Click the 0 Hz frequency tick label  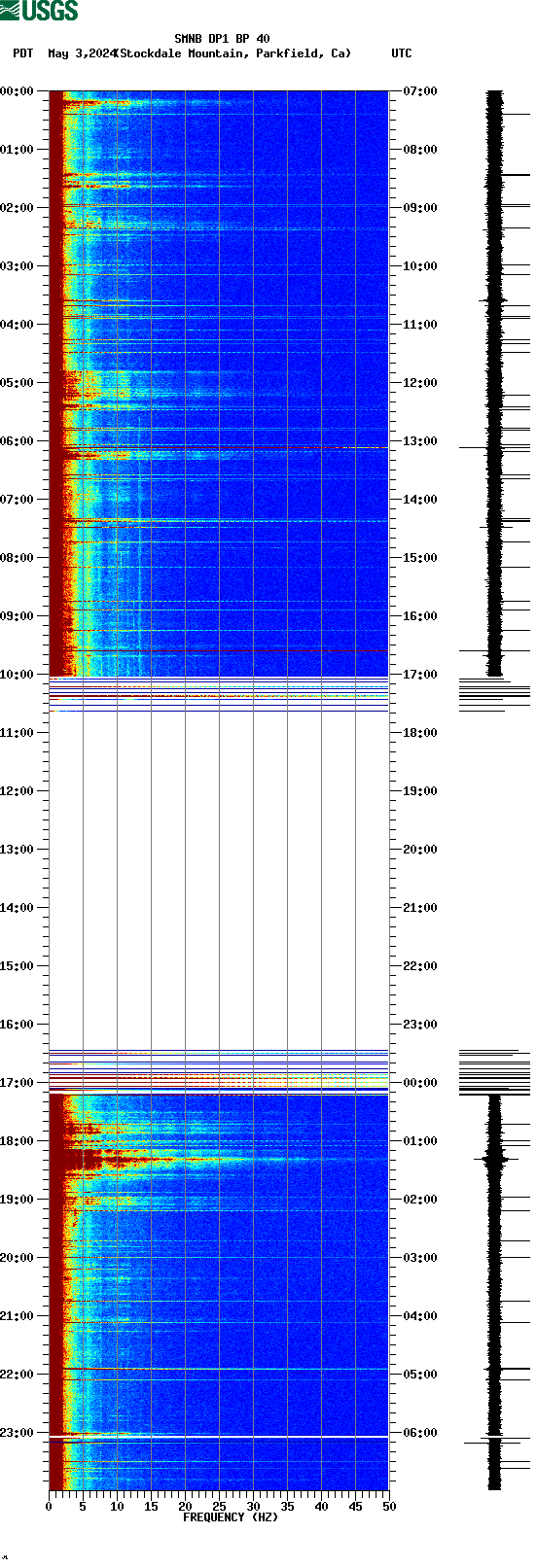(x=49, y=1508)
